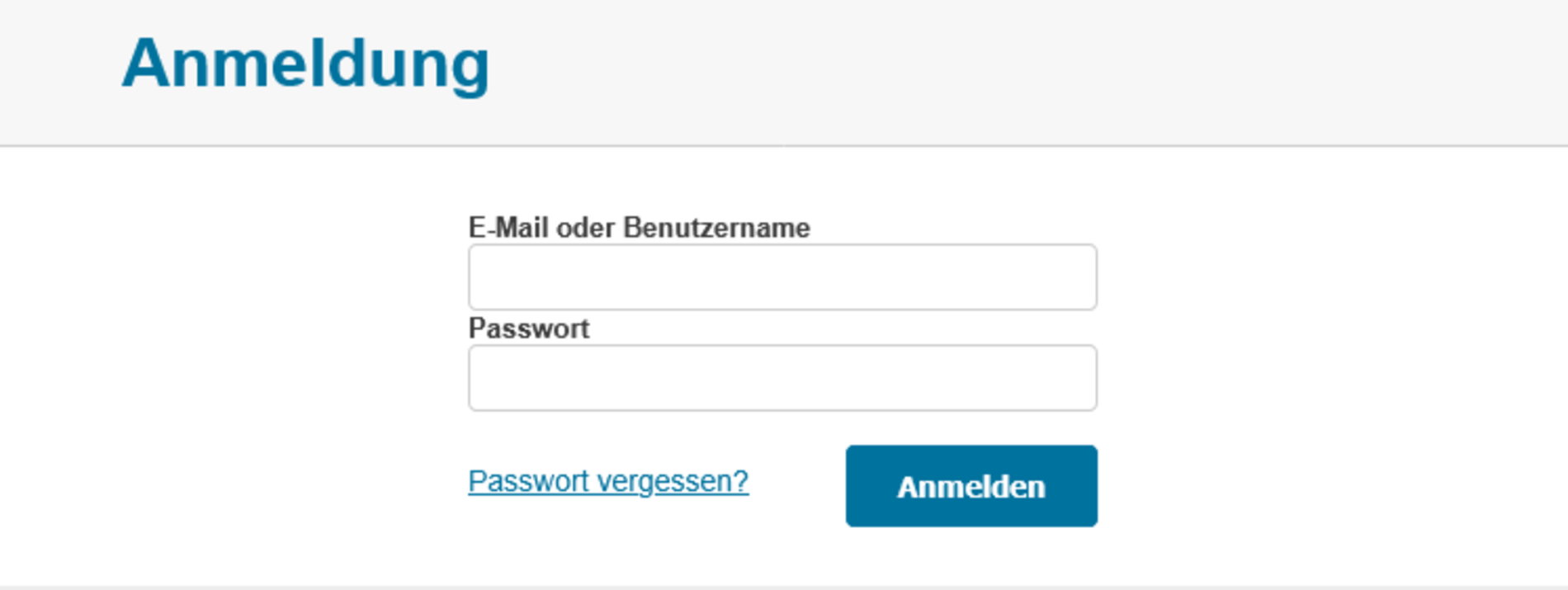Screen dimensions: 1568x590
Task: Log in using the Anmelden button
Action: tap(971, 486)
